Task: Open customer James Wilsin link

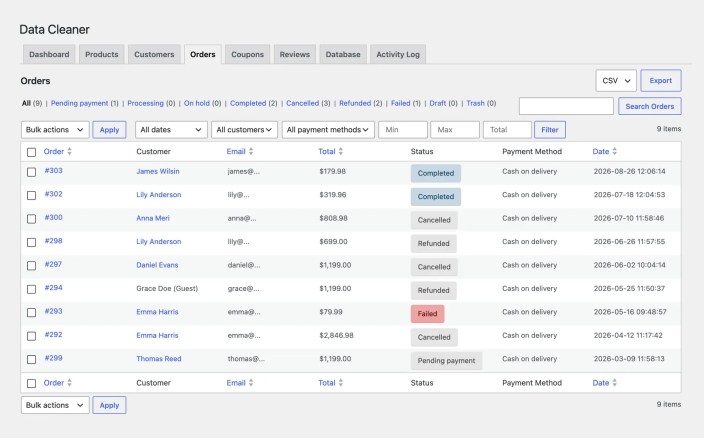Action: [x=158, y=171]
